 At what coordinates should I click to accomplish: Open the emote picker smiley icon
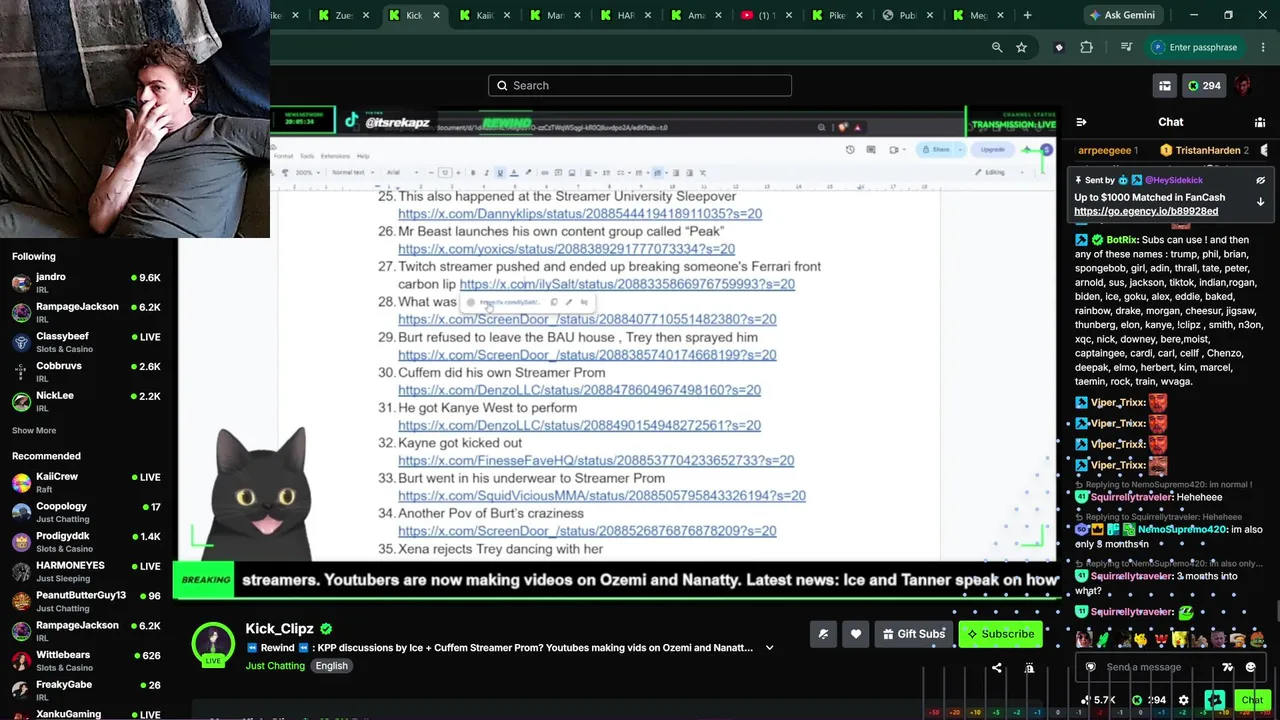[x=1250, y=667]
